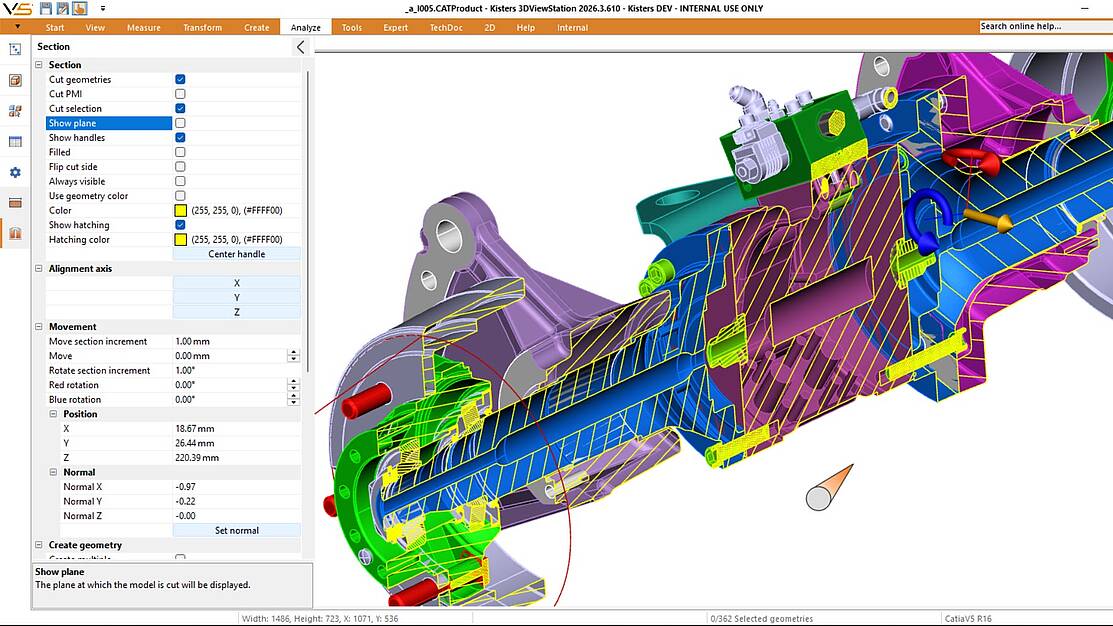Open the blue gear settings sidebar icon
1113x626 pixels.
[x=15, y=172]
